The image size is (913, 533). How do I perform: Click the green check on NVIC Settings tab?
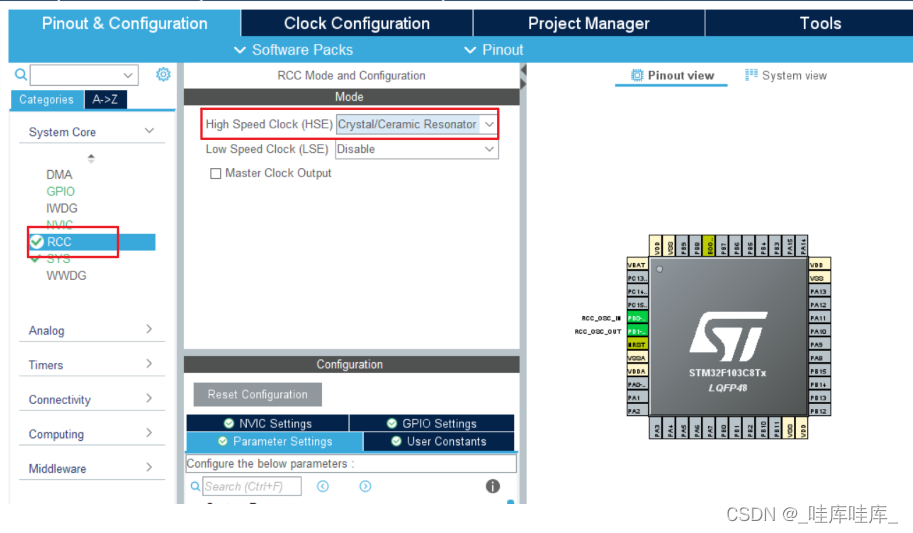click(x=229, y=423)
